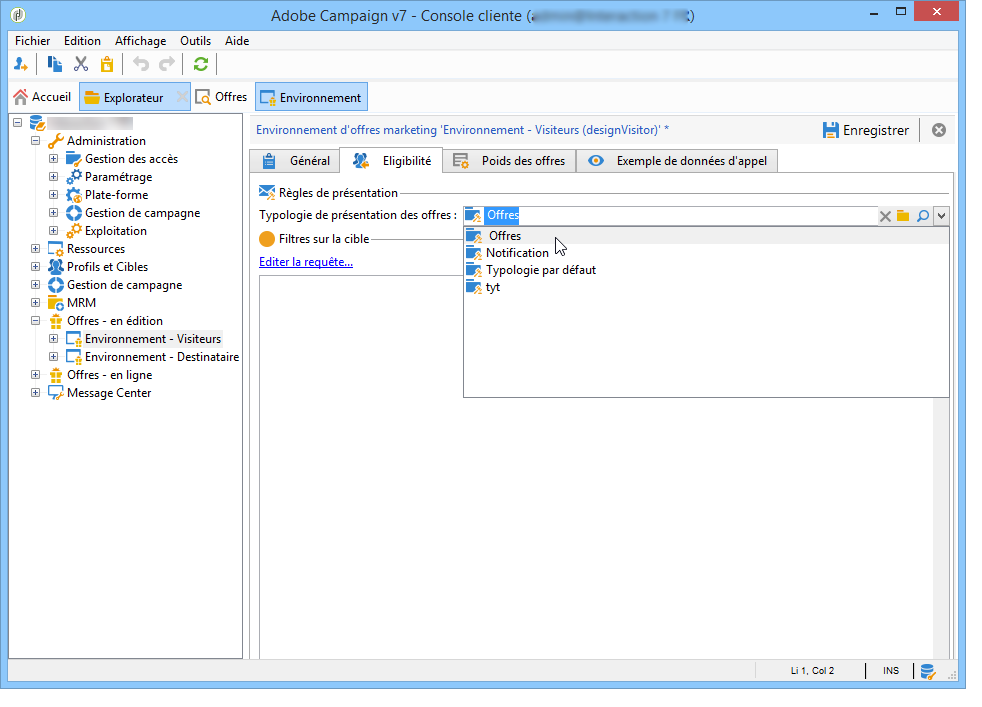Choose Notification in the typology list
The height and width of the screenshot is (707, 982).
pos(706,253)
